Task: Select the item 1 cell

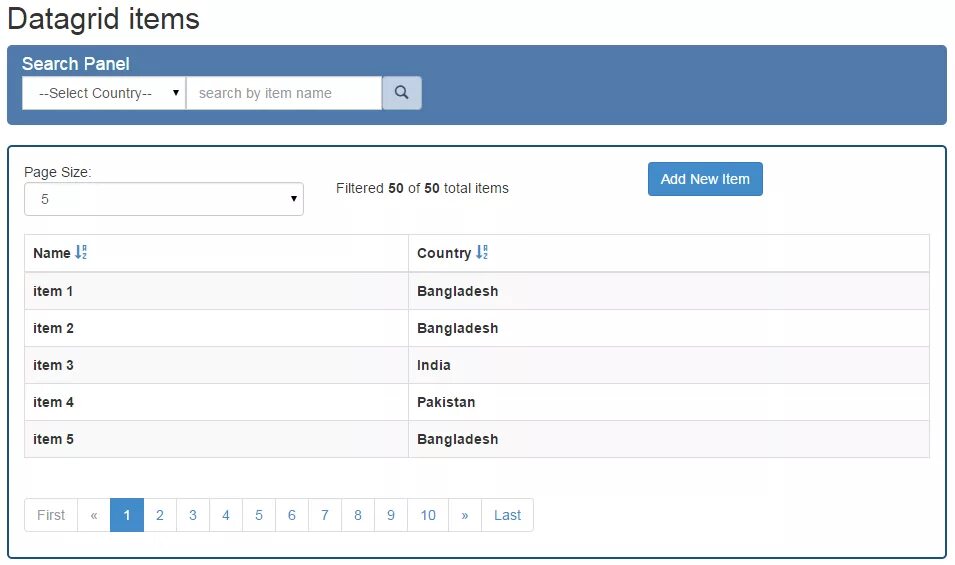Action: click(216, 291)
